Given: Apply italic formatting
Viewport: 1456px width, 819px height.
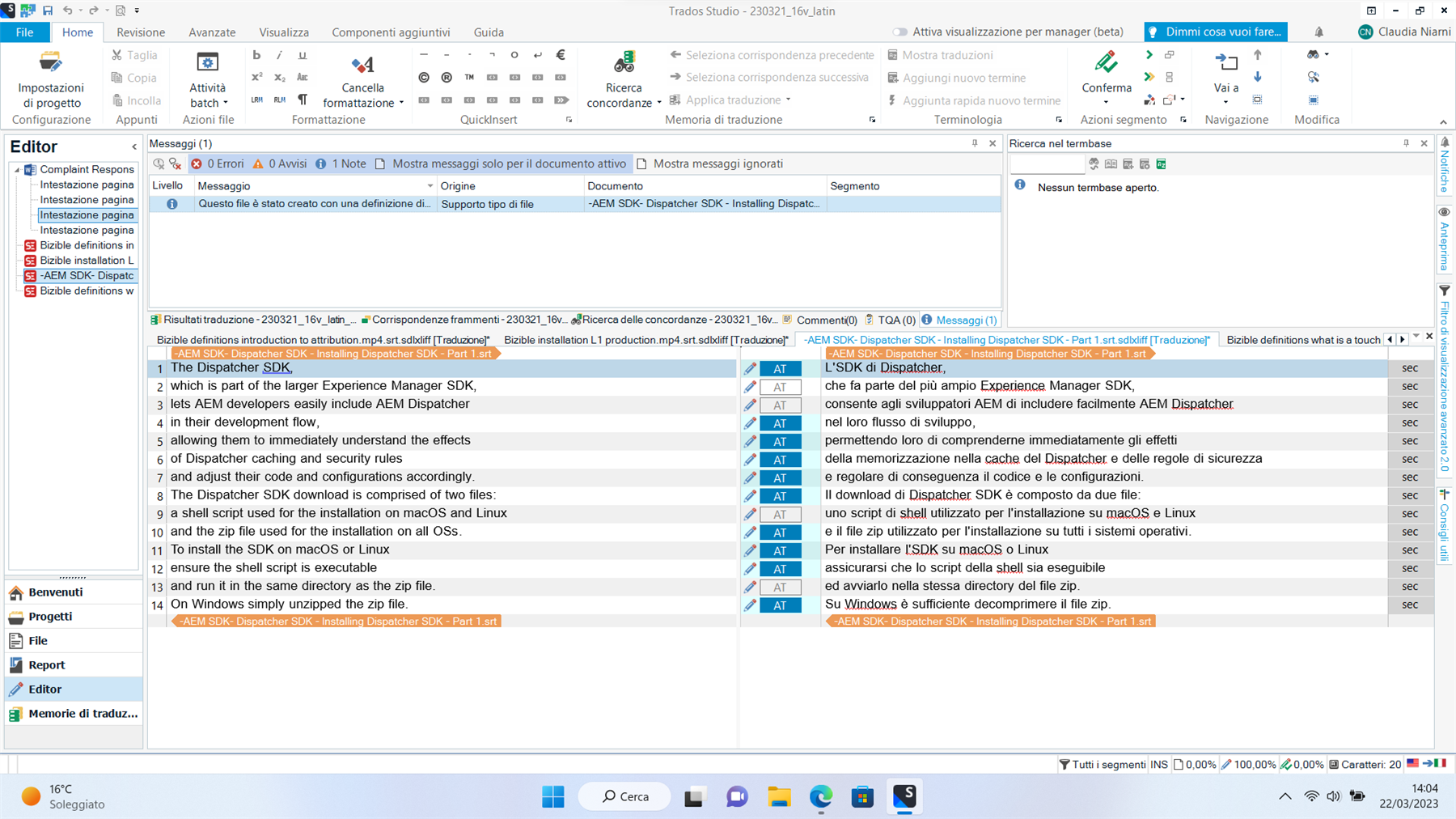Looking at the screenshot, I should [x=279, y=55].
